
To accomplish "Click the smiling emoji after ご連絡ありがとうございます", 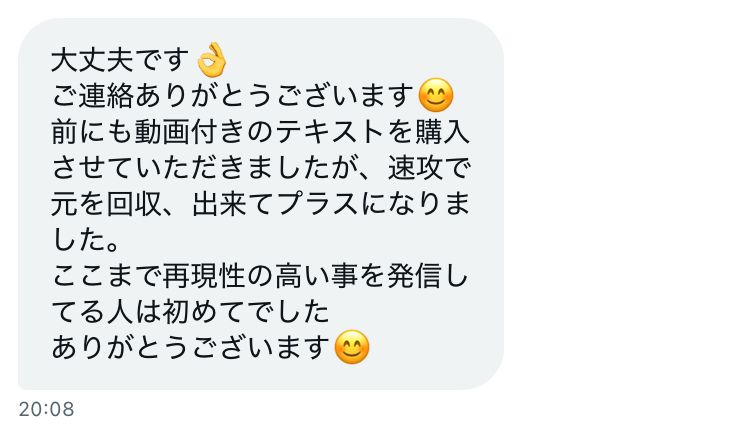I will click(x=436, y=95).
